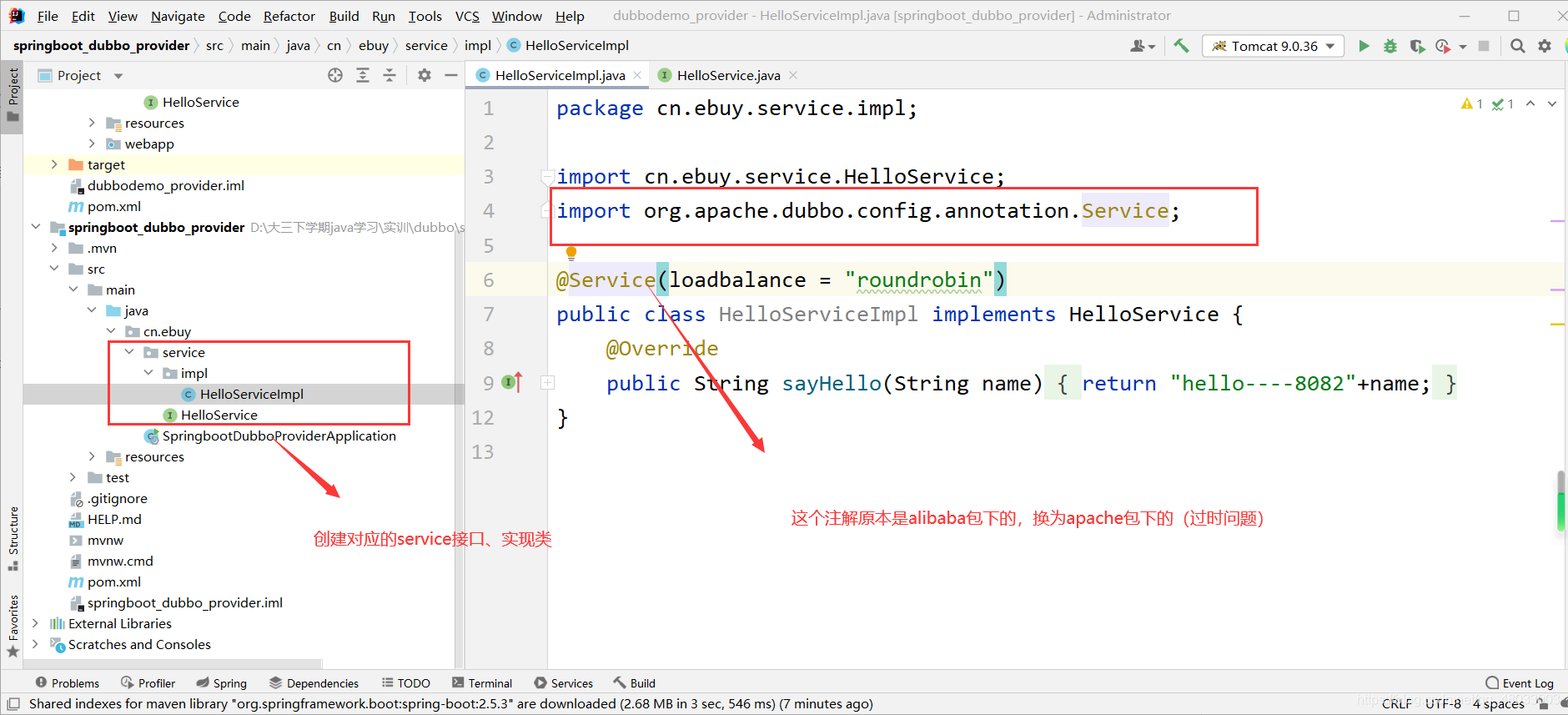Collapse all nodes in Project panel
The height and width of the screenshot is (715, 1568).
[x=389, y=75]
